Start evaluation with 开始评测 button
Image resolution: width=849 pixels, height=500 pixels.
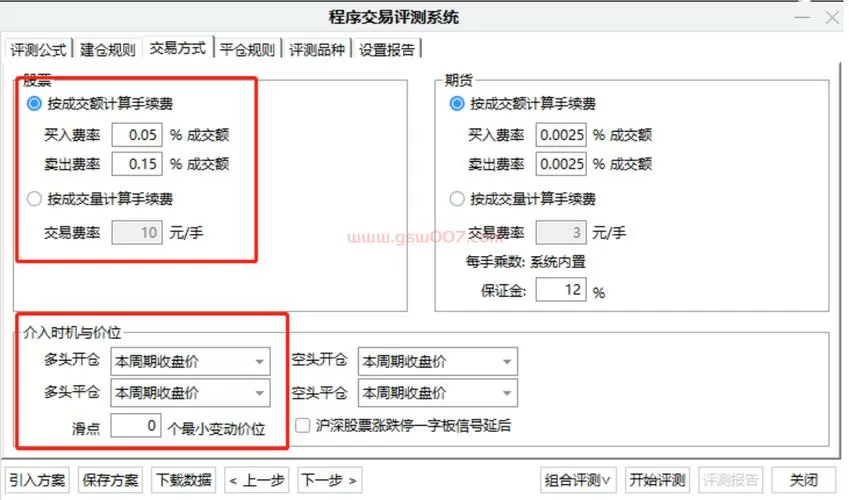click(x=657, y=480)
